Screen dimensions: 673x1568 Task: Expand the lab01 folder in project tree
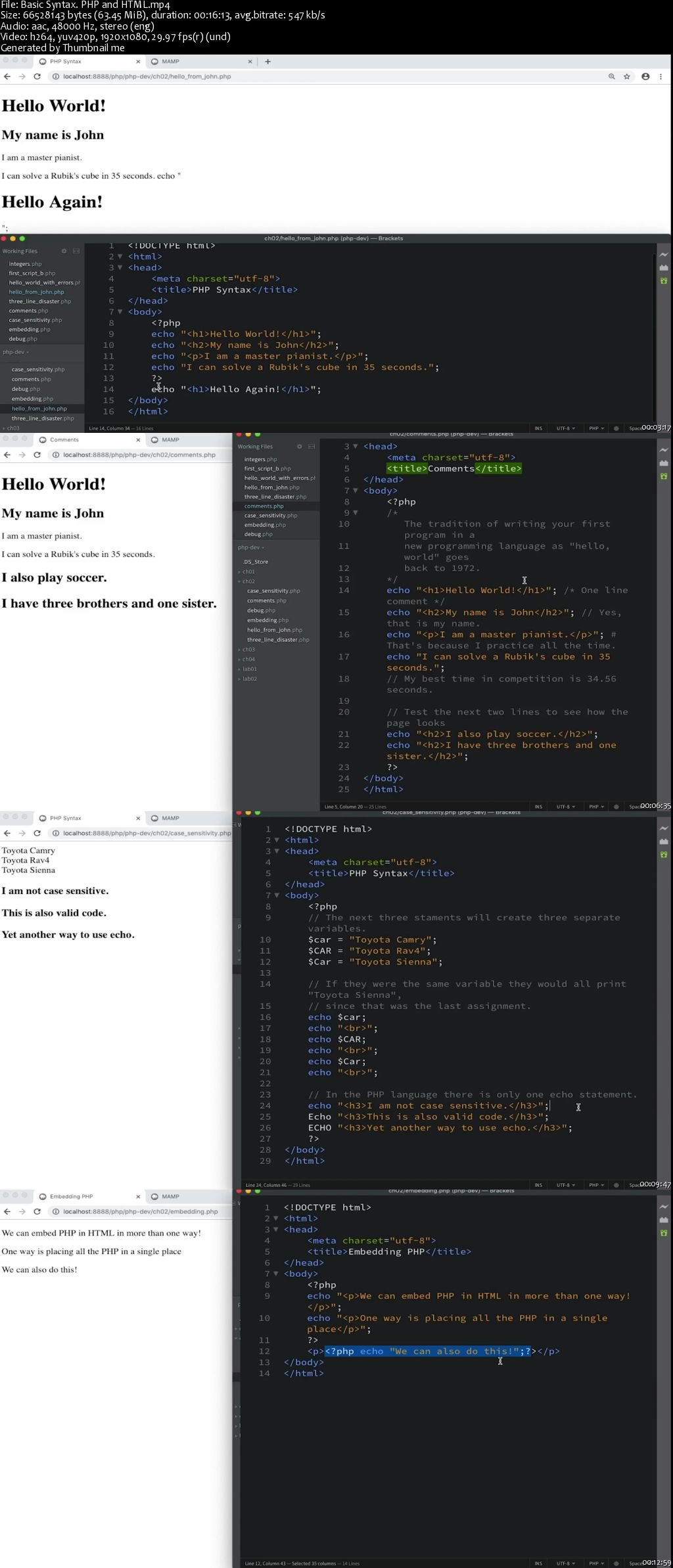pos(248,669)
